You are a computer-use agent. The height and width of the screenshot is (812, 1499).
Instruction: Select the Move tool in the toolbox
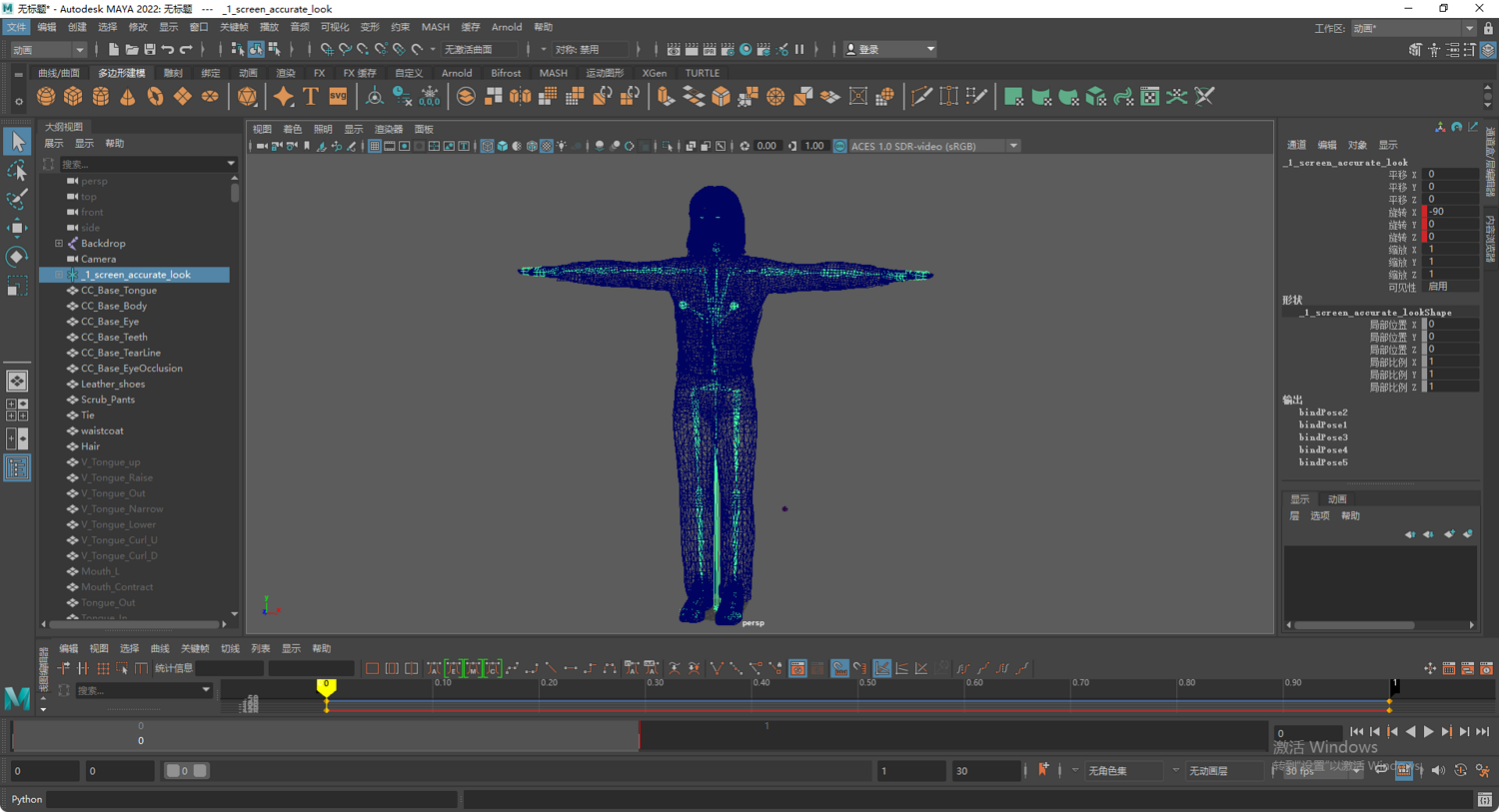(17, 228)
